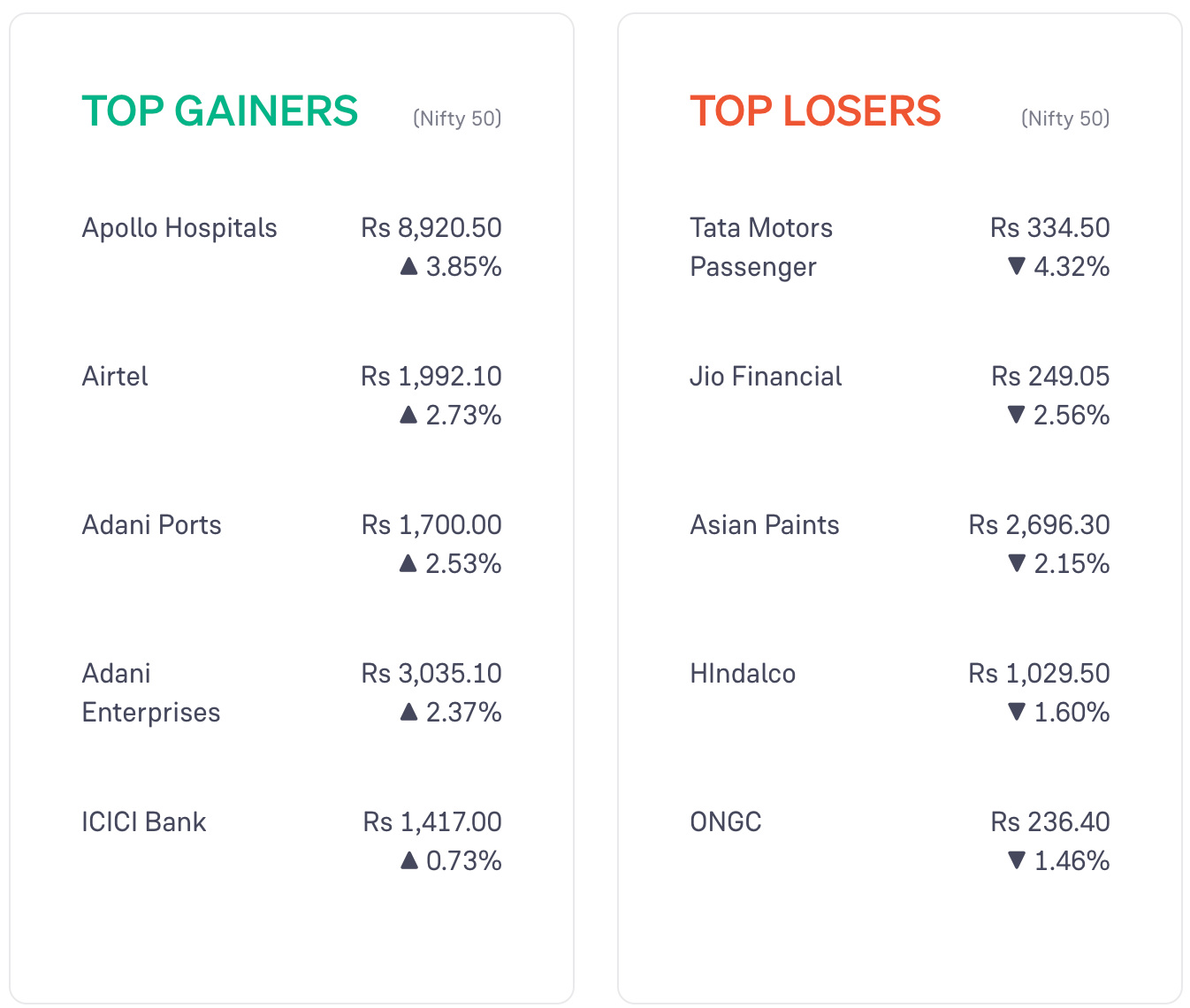Screen dimensions: 1190x1008
Task: Click the Jio Financial stock name
Action: pos(766,377)
